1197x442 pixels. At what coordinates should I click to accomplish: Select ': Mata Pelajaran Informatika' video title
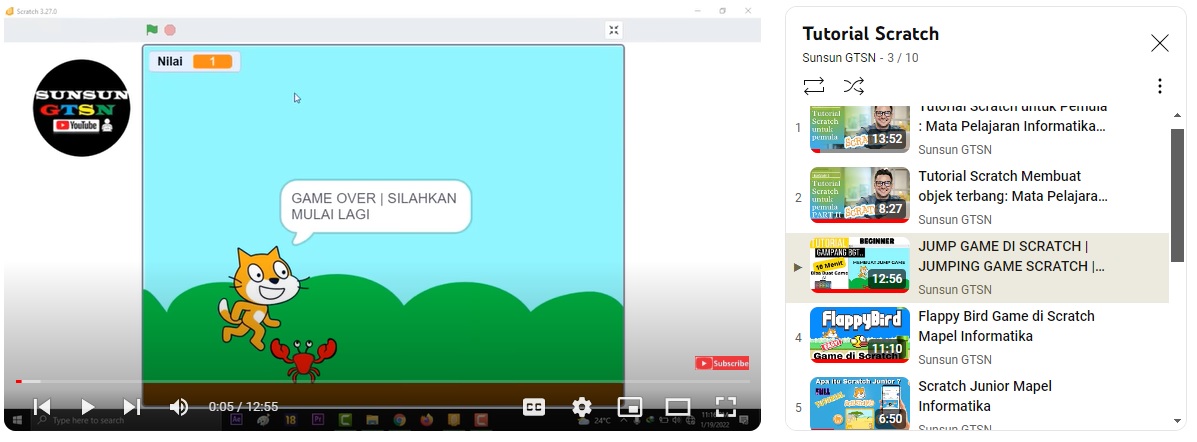click(1012, 125)
